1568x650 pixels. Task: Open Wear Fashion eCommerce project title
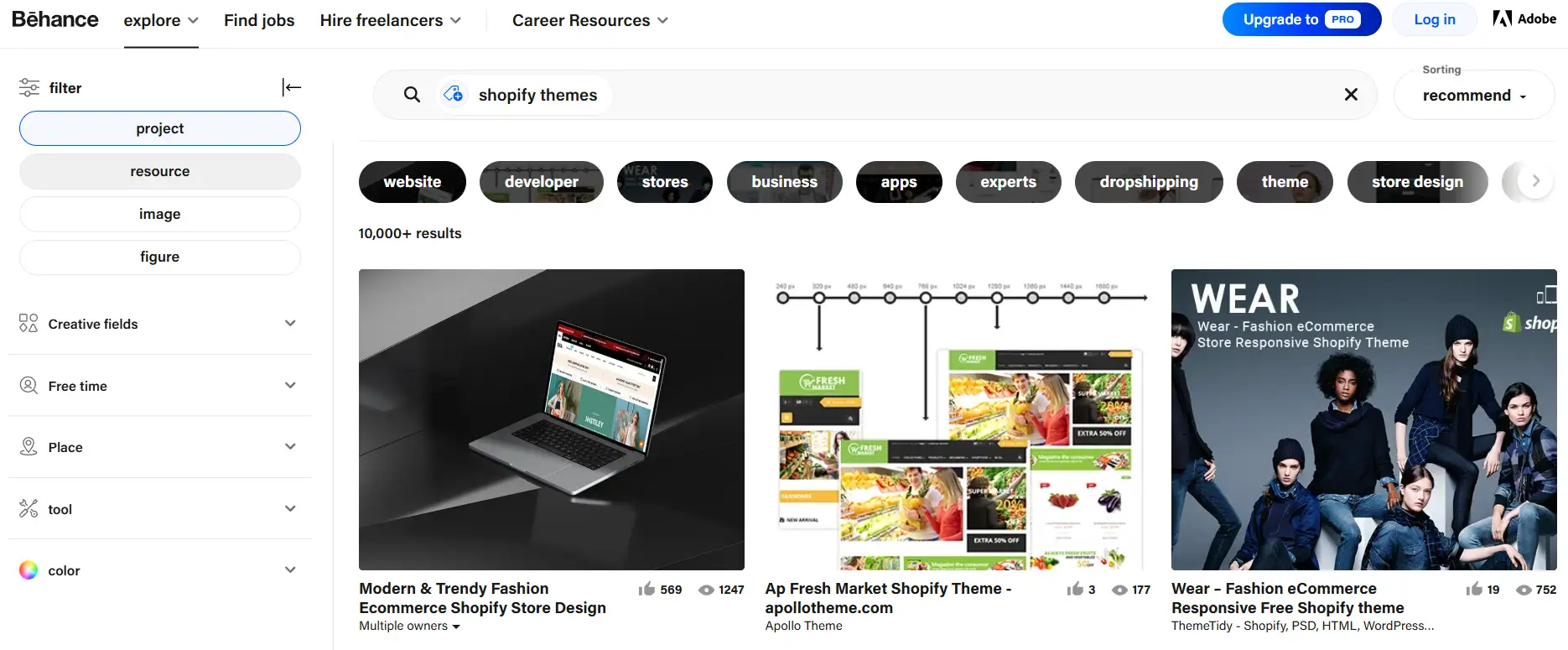pos(1287,598)
